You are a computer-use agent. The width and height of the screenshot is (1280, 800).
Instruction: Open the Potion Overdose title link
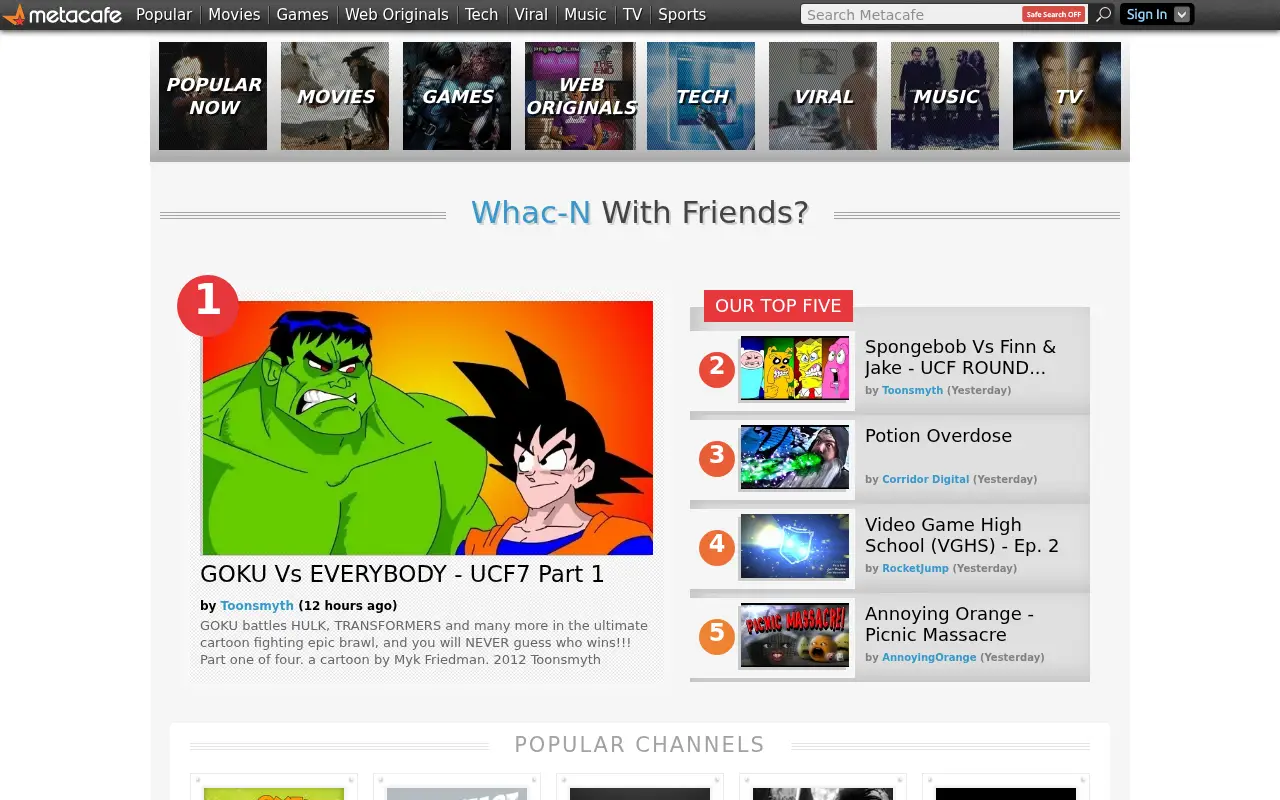coord(938,436)
